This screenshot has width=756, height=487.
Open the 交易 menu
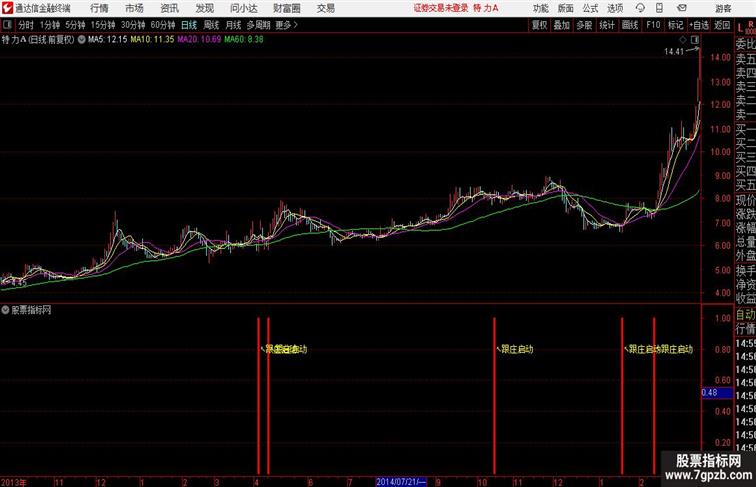click(325, 8)
